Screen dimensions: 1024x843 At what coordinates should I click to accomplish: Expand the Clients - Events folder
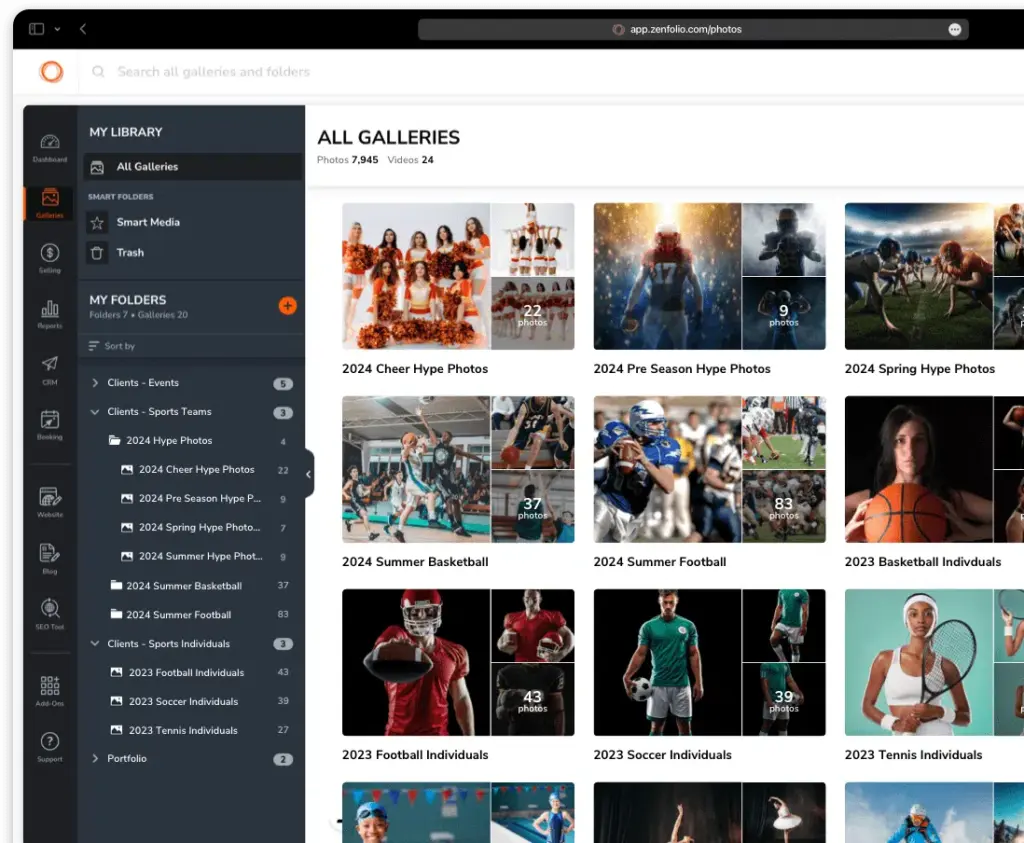[95, 383]
